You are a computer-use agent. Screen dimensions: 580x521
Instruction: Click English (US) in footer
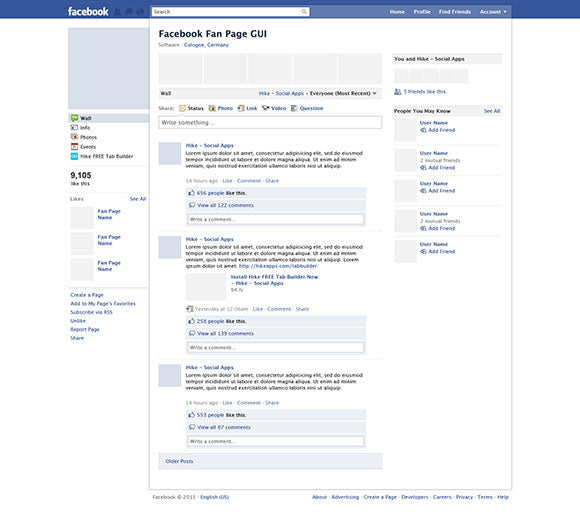pyautogui.click(x=215, y=497)
